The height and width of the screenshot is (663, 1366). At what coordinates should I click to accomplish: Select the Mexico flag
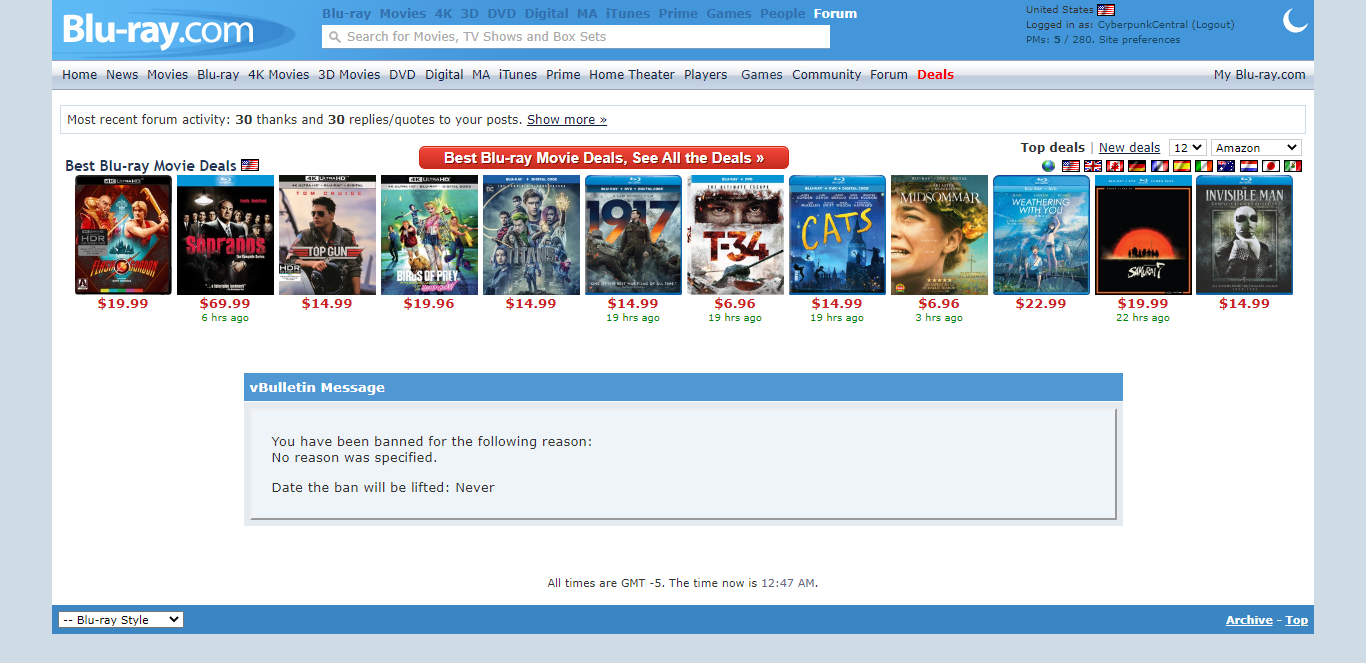click(x=1292, y=166)
